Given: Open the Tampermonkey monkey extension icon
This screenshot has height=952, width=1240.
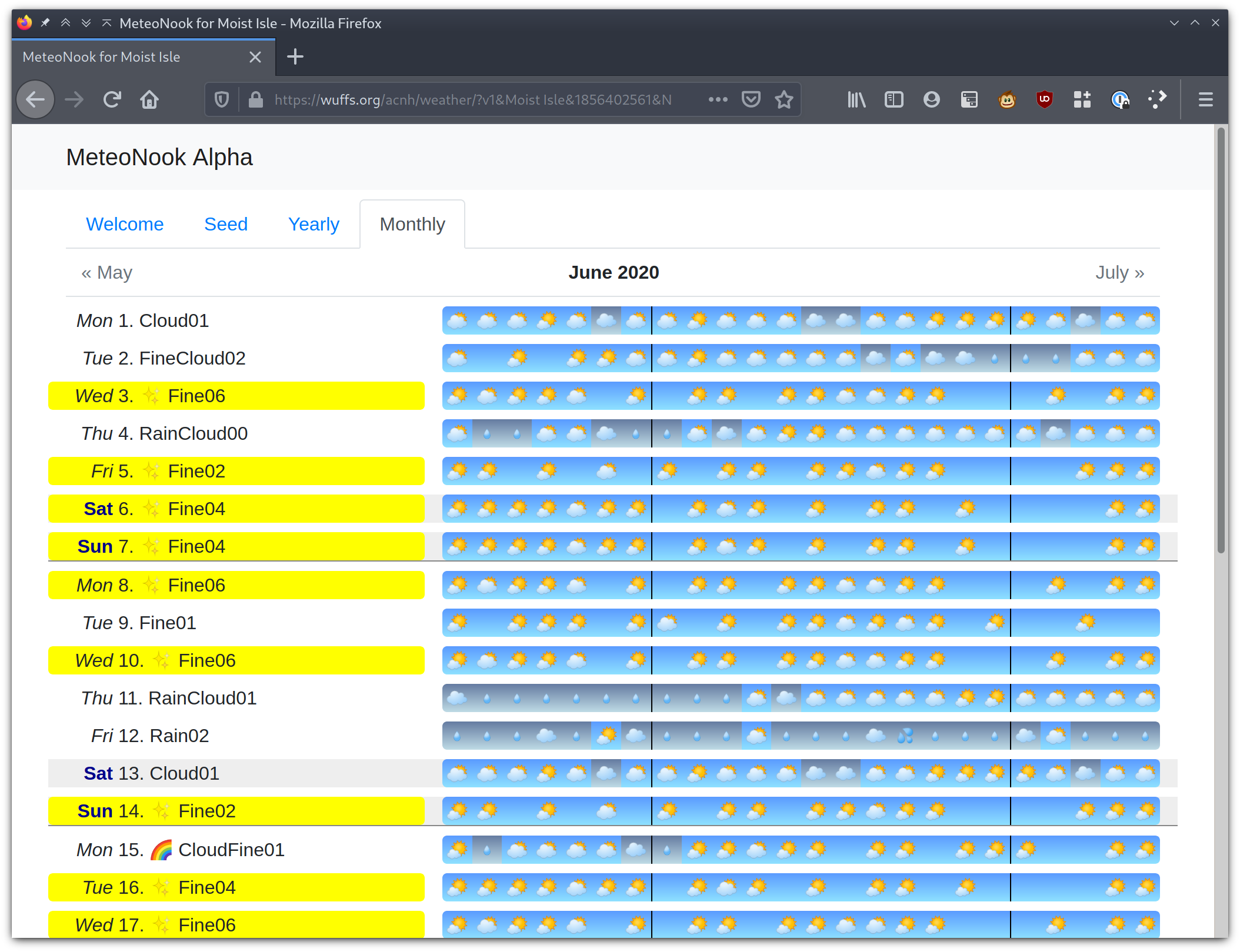Looking at the screenshot, I should click(1007, 99).
